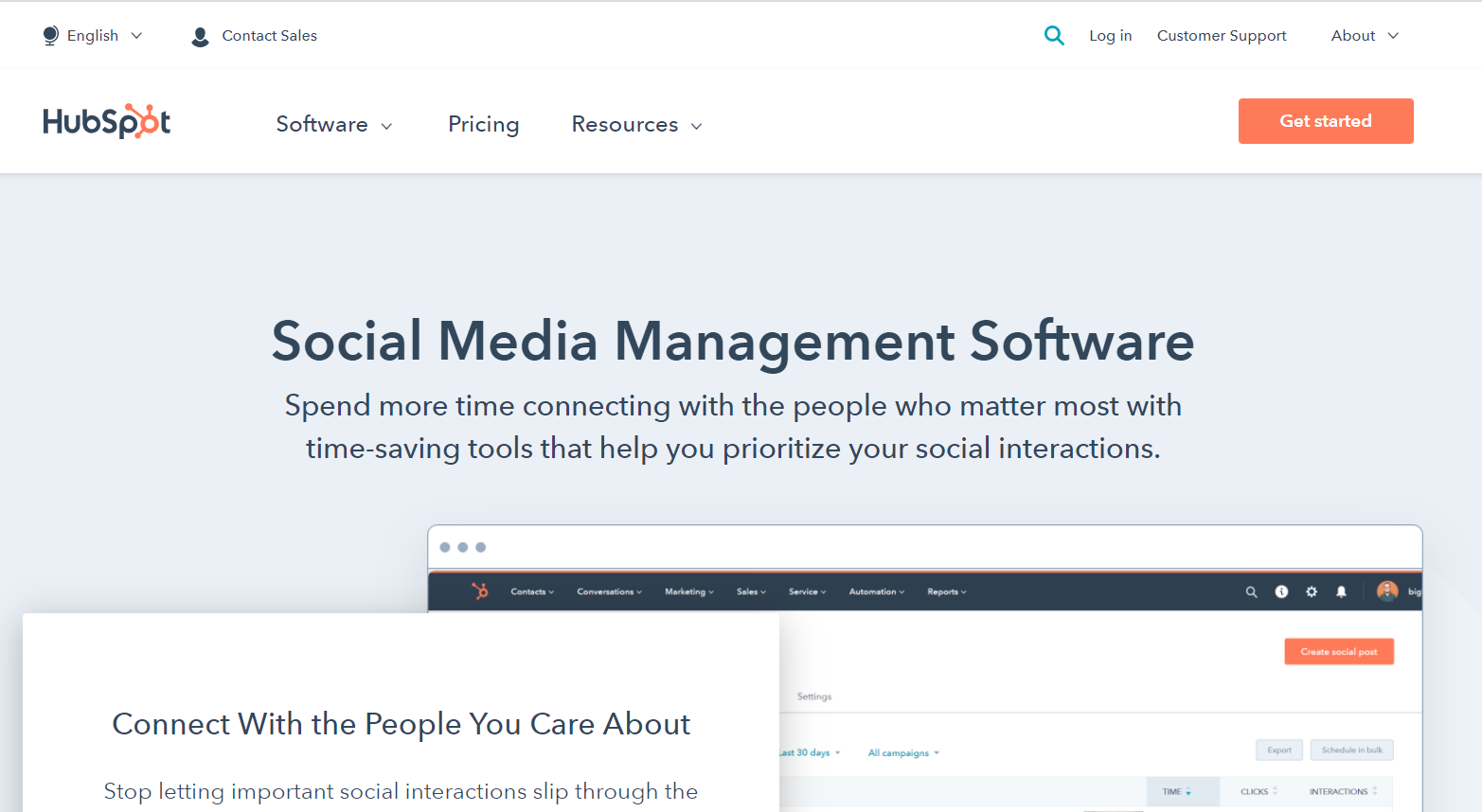Click Schedule in bulk button

point(1352,750)
